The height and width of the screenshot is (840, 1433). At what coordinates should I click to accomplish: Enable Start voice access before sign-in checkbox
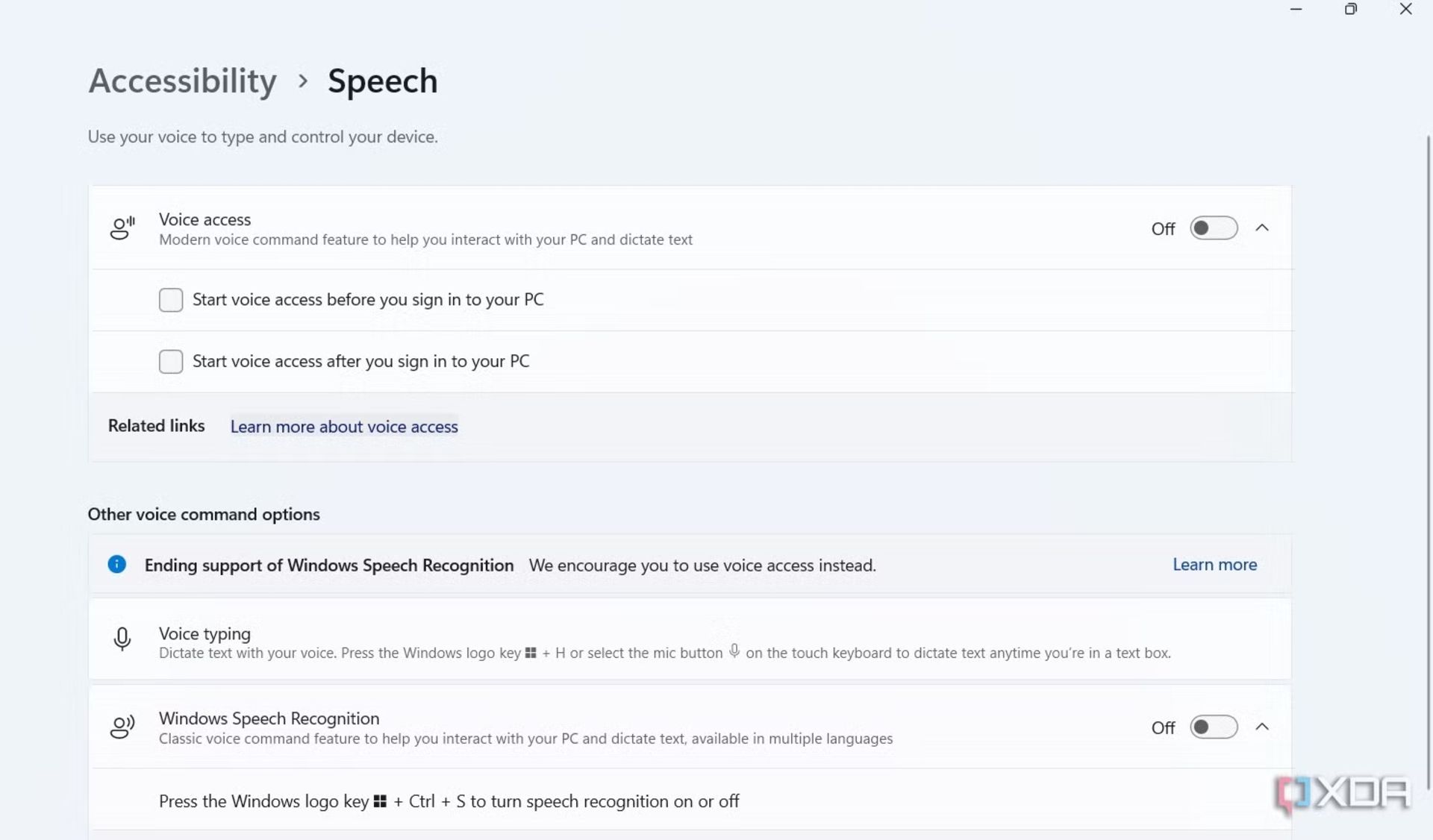tap(170, 299)
